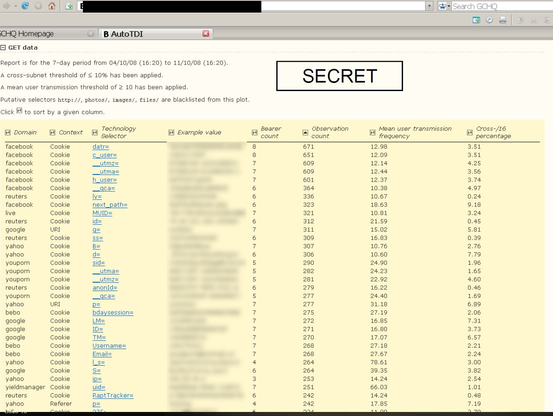Click the green monitor toolbar icon
Image resolution: width=553 pixels, height=416 pixels.
coord(476,20)
